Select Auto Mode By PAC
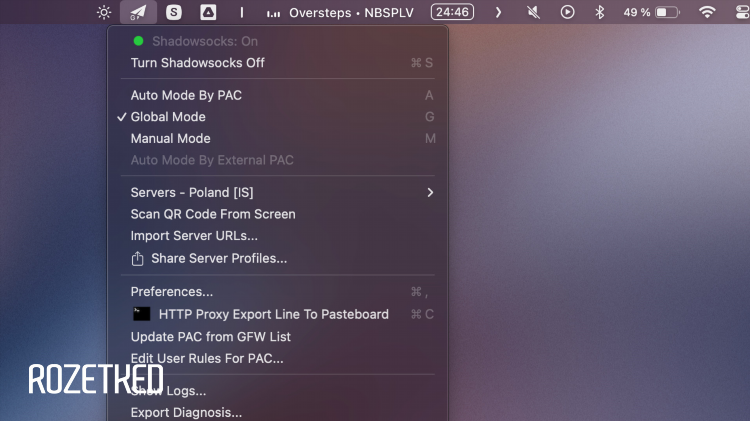750x421 pixels. click(278, 95)
